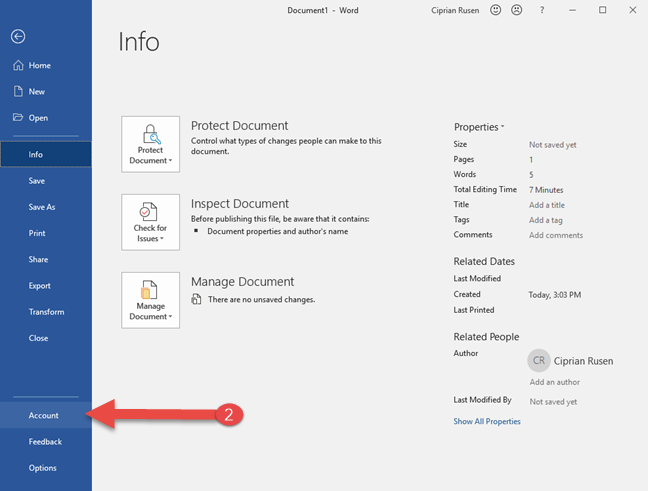Click the Ciprian Rusen author name
648x491 pixels.
(583, 361)
